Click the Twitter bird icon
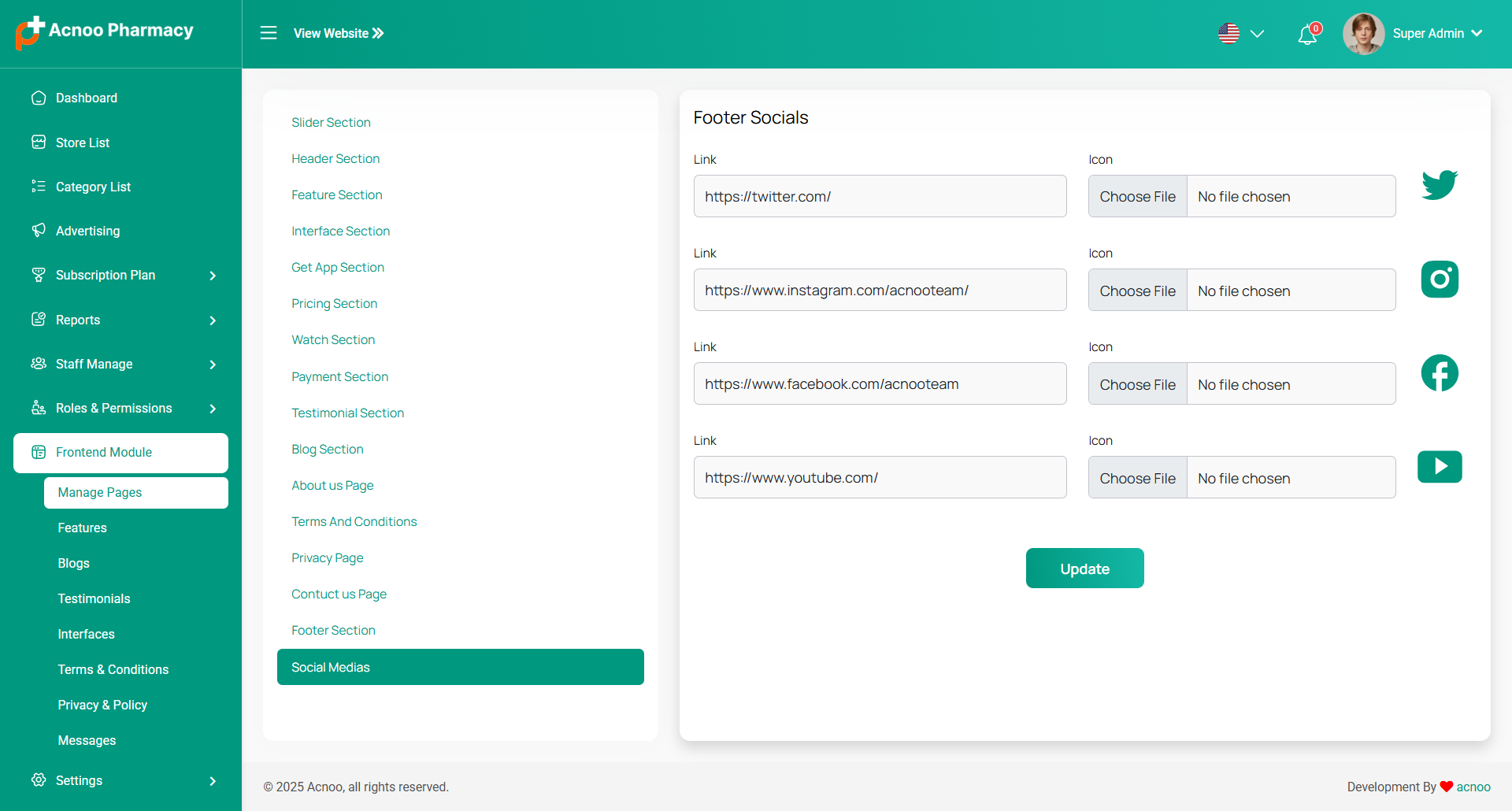The width and height of the screenshot is (1512, 811). [x=1439, y=185]
